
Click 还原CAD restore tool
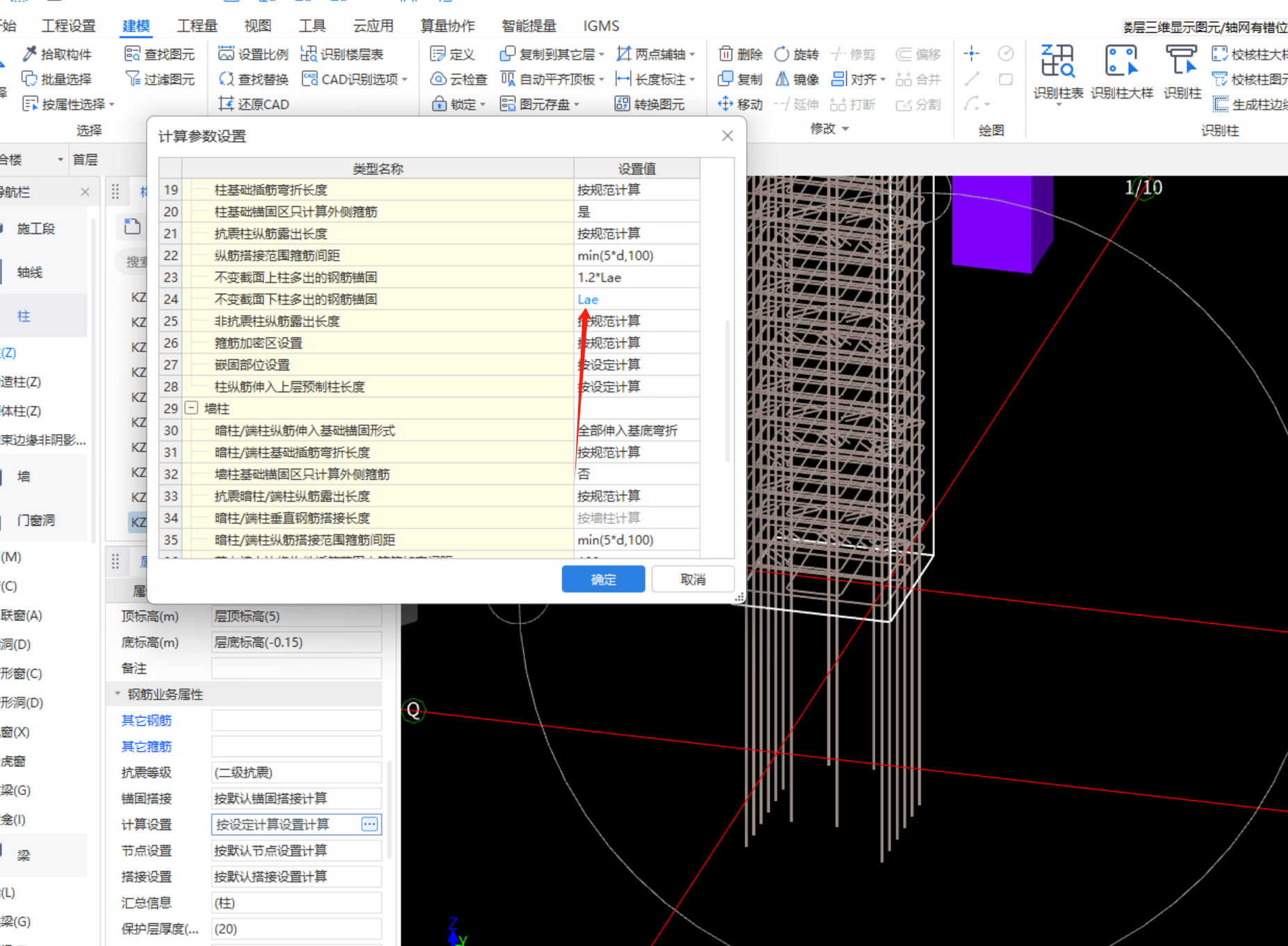coord(254,104)
